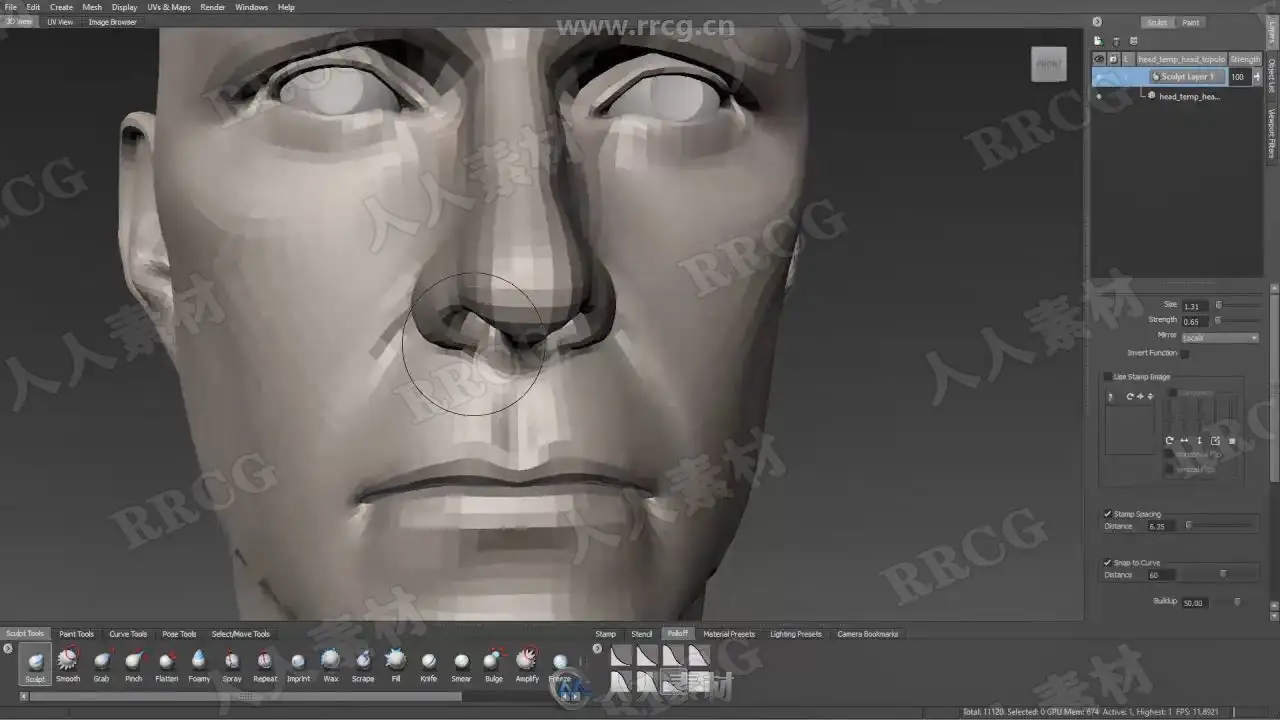Viewport: 1280px width, 720px height.
Task: Toggle visibility dot of head_temp_hea... object
Action: (1099, 96)
